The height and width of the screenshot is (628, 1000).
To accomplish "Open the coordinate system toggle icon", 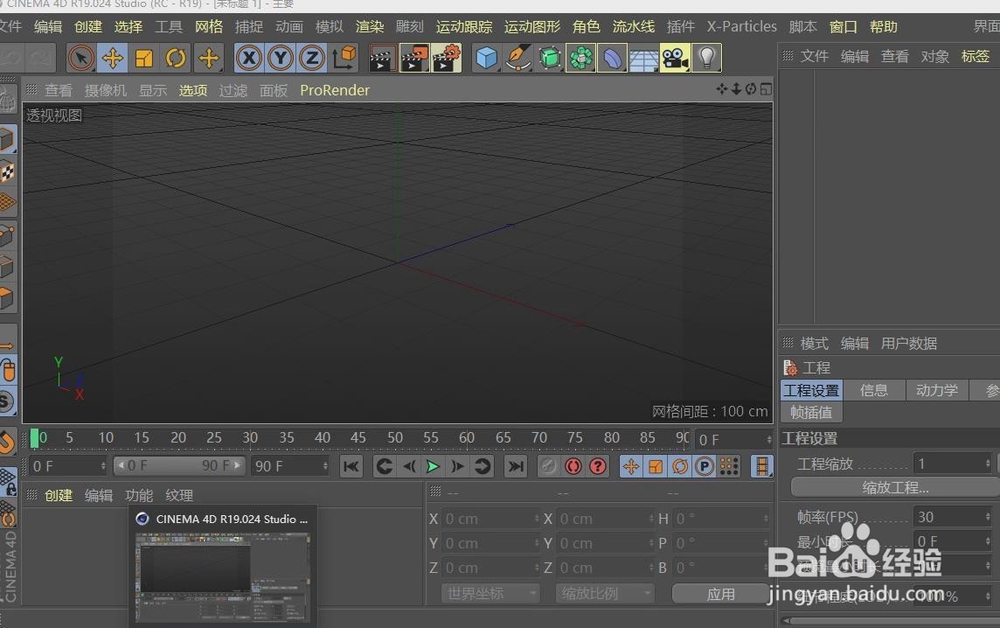I will coord(344,58).
